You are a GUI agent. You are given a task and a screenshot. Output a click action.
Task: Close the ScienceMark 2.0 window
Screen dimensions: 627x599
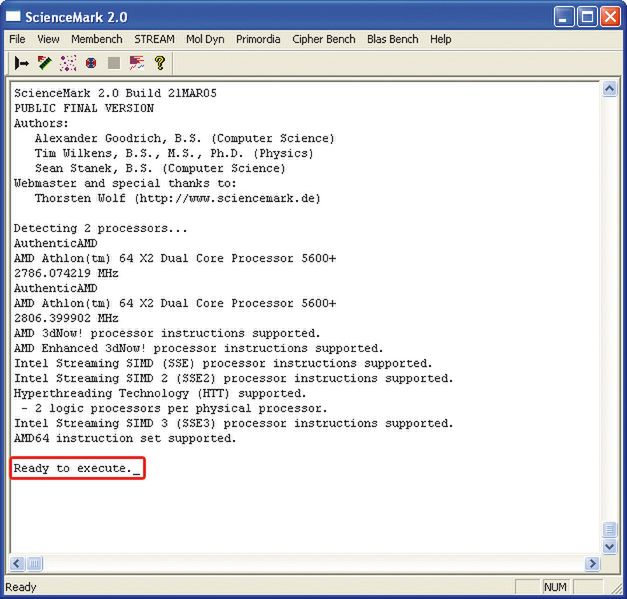[610, 17]
